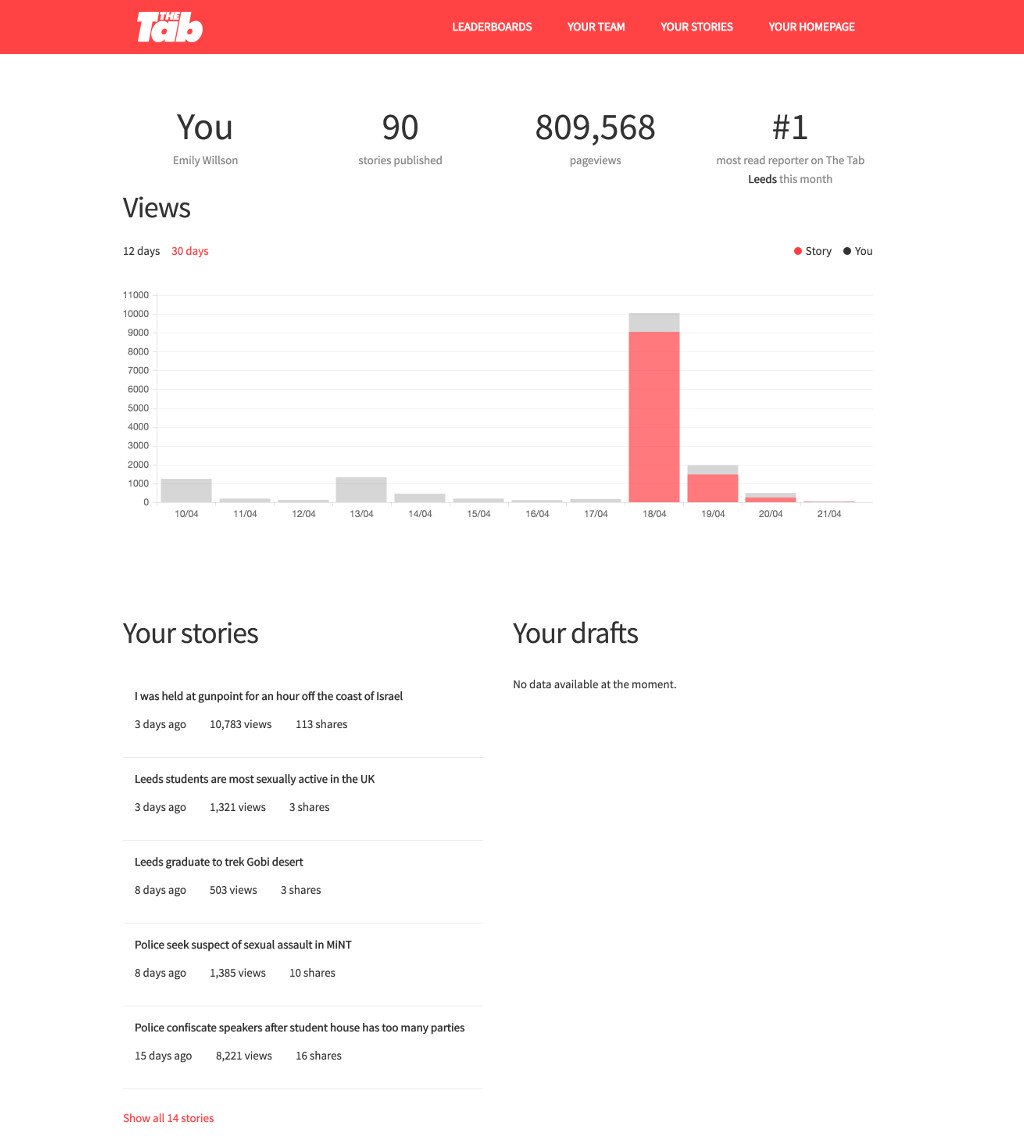Open the story about police seeking assault suspect
1024x1142 pixels.
click(243, 944)
